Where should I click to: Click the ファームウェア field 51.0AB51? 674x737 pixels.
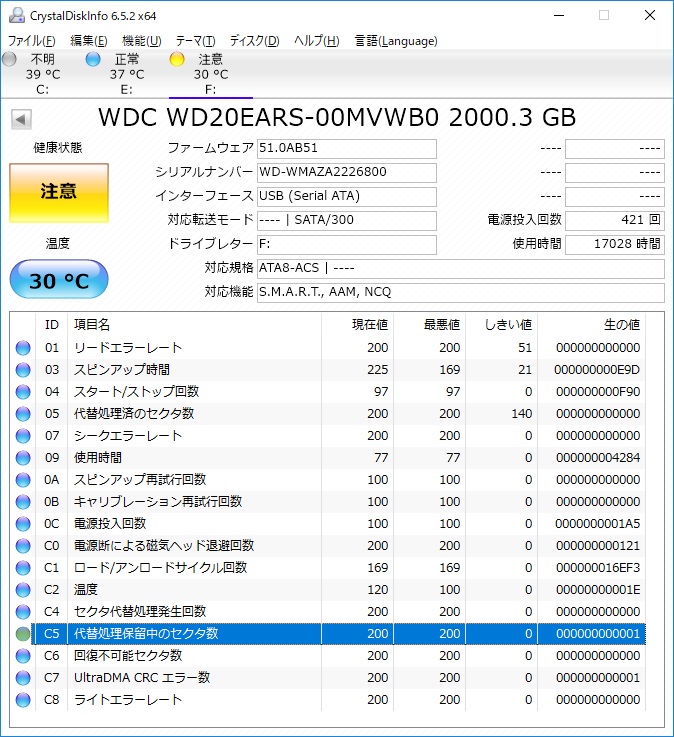(347, 149)
